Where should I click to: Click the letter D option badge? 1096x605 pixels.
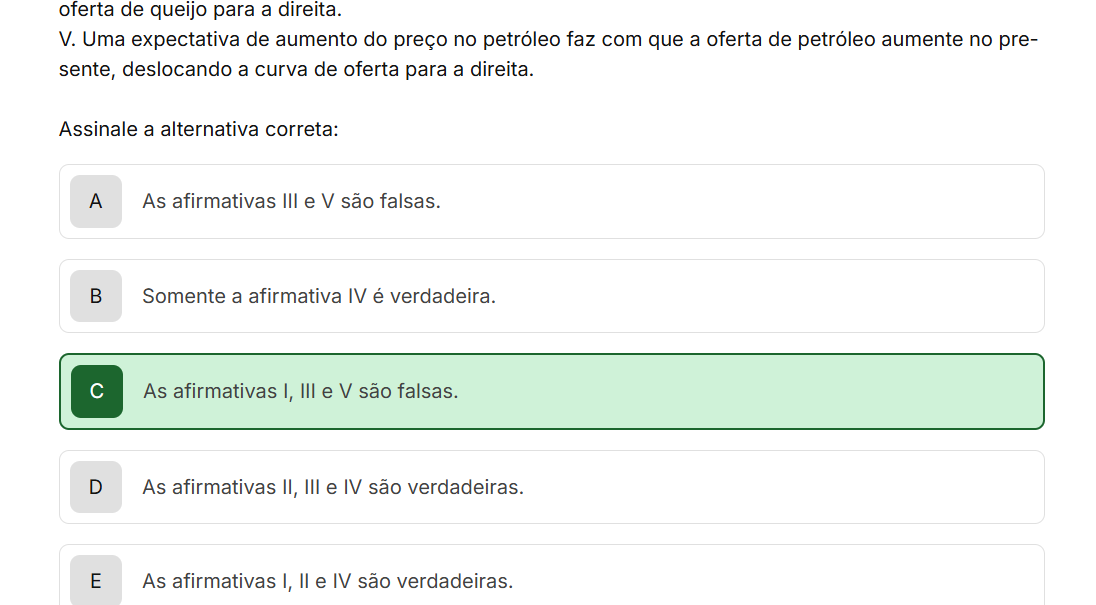point(96,487)
